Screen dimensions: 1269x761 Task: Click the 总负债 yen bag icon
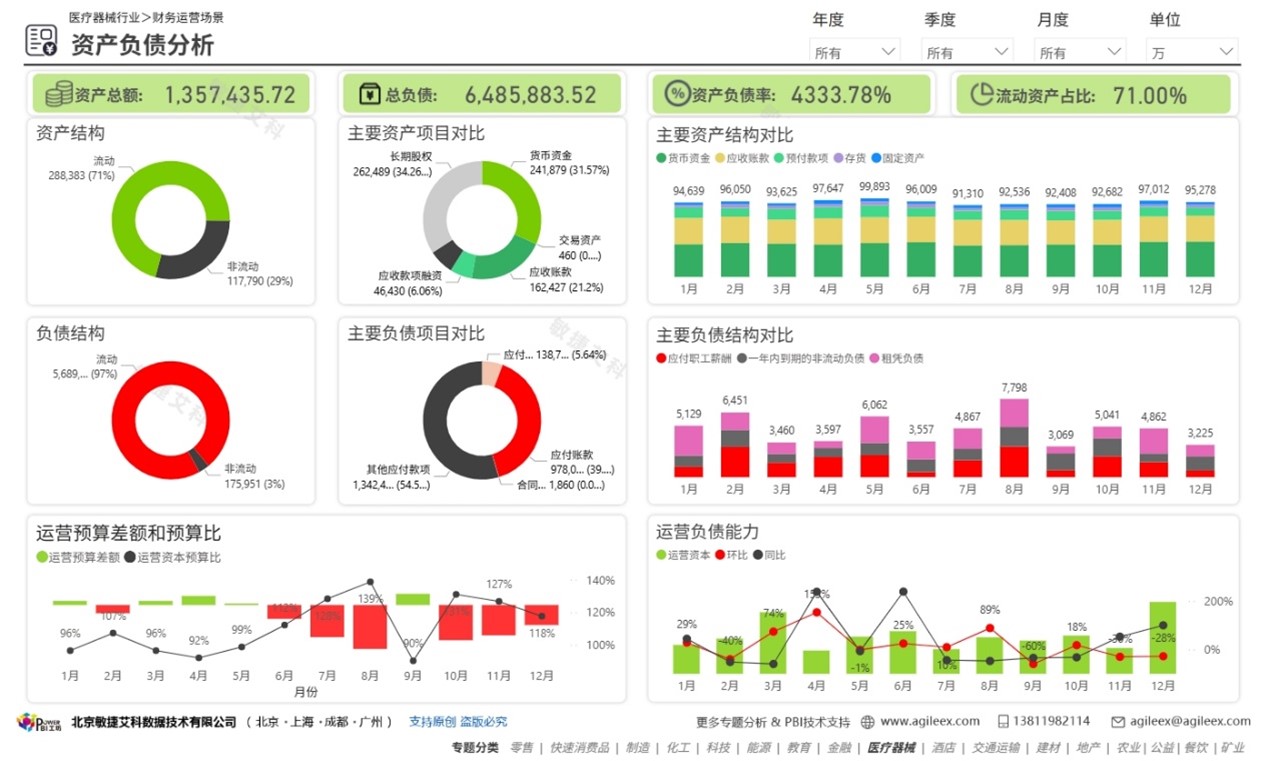369,94
